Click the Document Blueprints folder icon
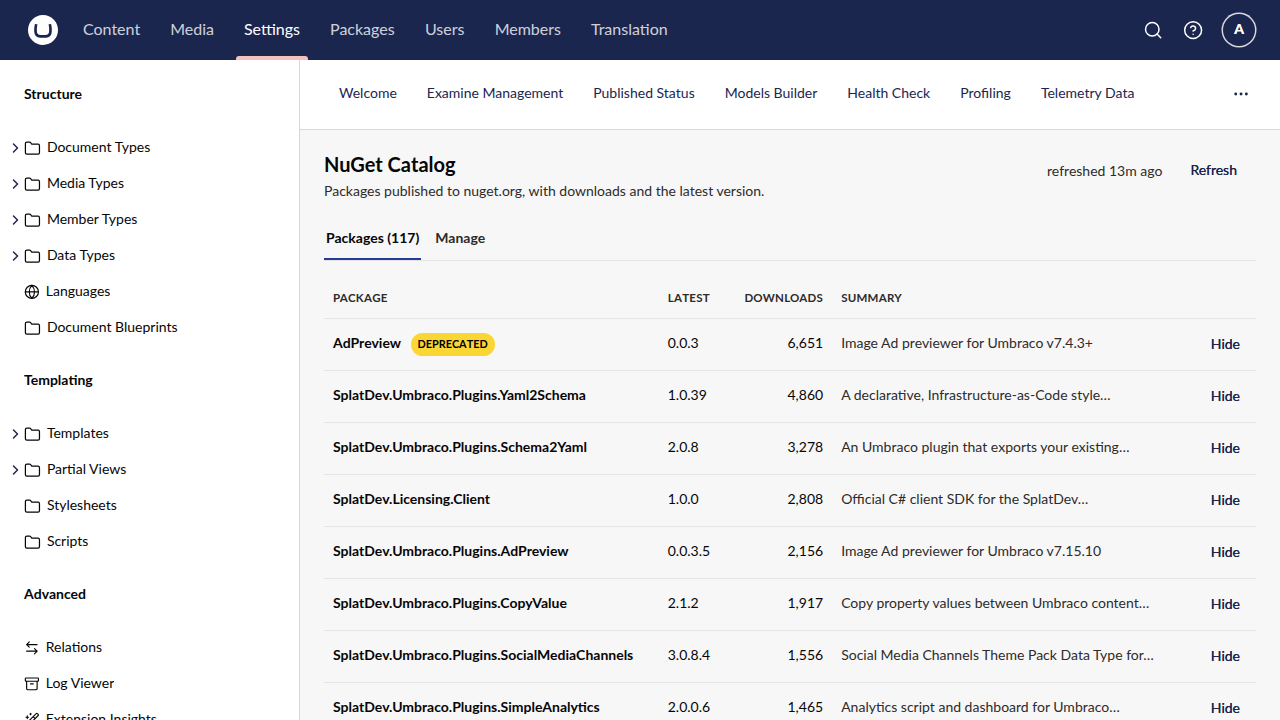1280x720 pixels. (32, 328)
